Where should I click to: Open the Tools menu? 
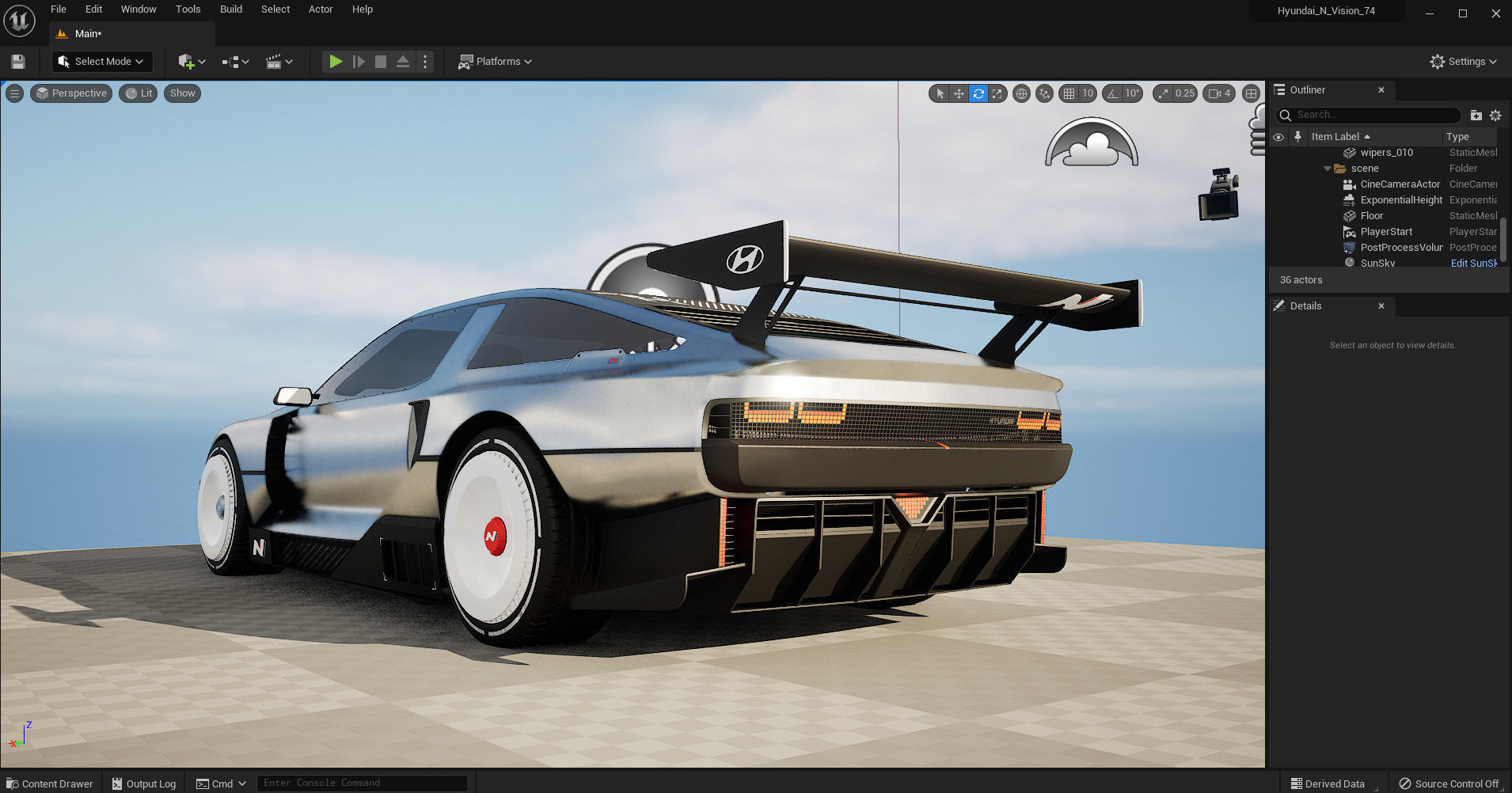pyautogui.click(x=188, y=9)
